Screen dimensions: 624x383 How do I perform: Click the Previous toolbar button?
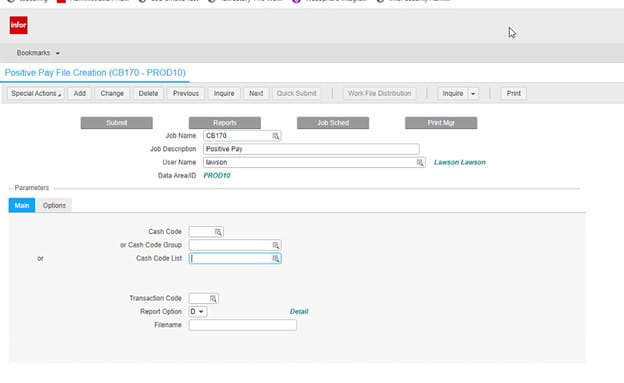(186, 94)
